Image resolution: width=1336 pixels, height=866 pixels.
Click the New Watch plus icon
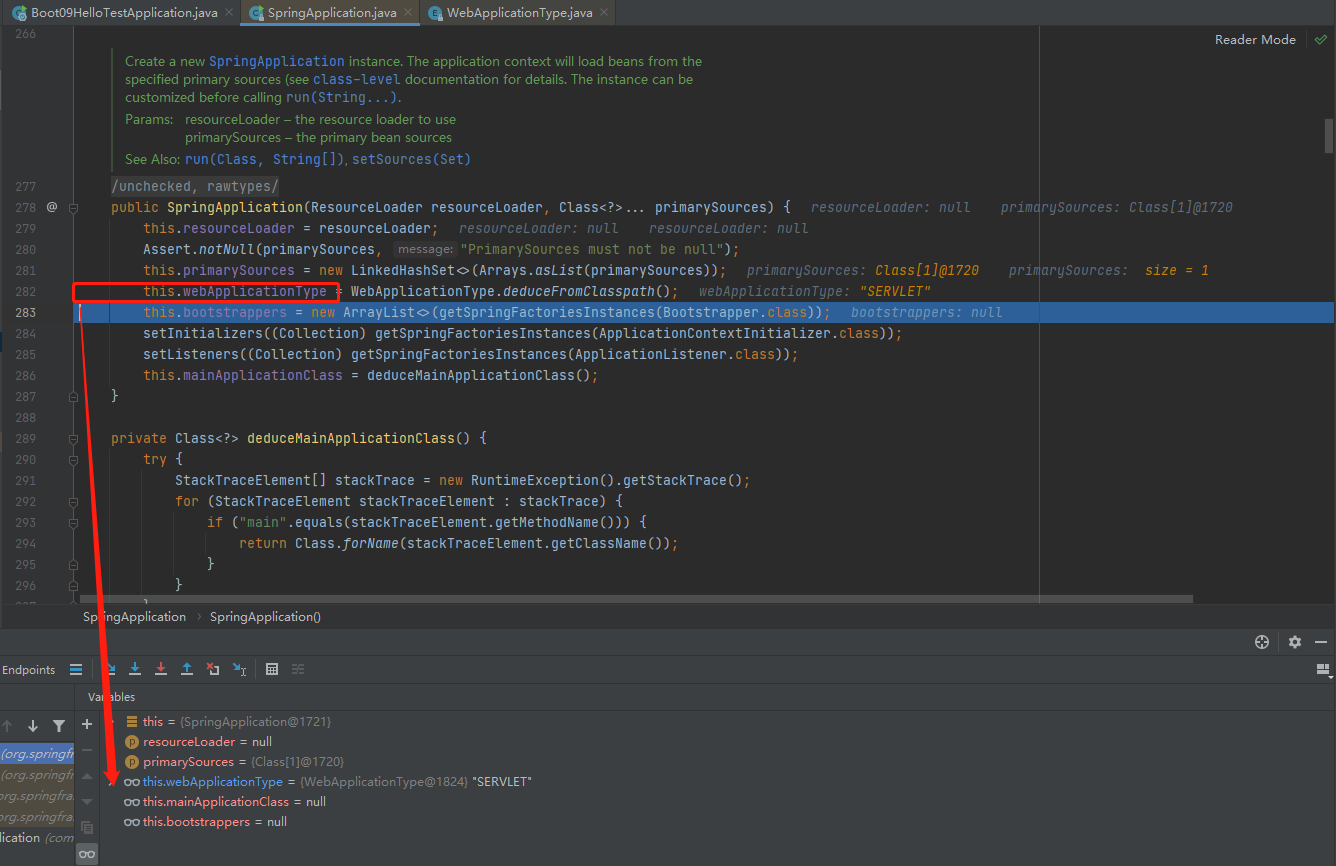point(87,724)
